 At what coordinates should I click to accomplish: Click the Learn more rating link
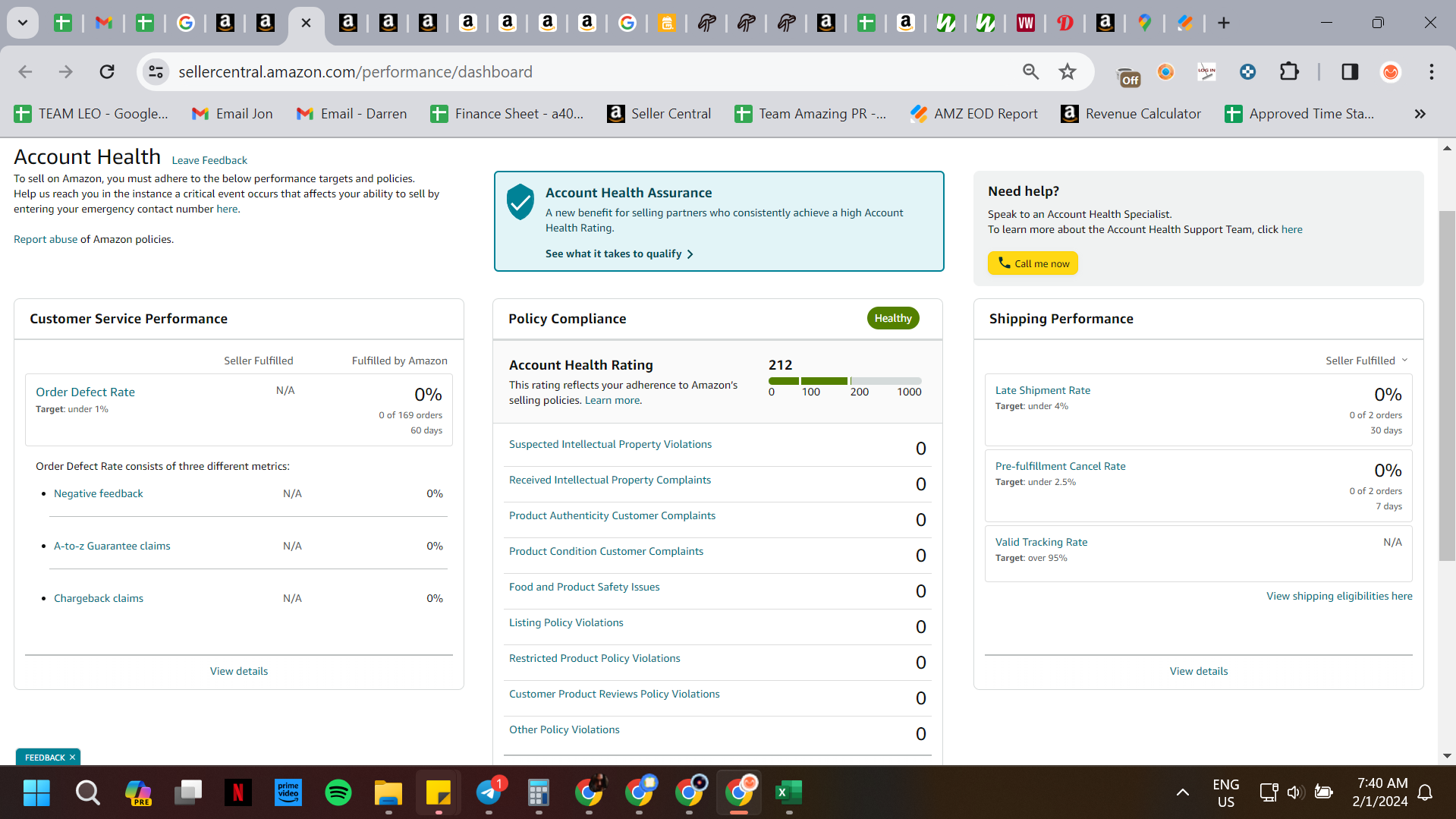612,400
